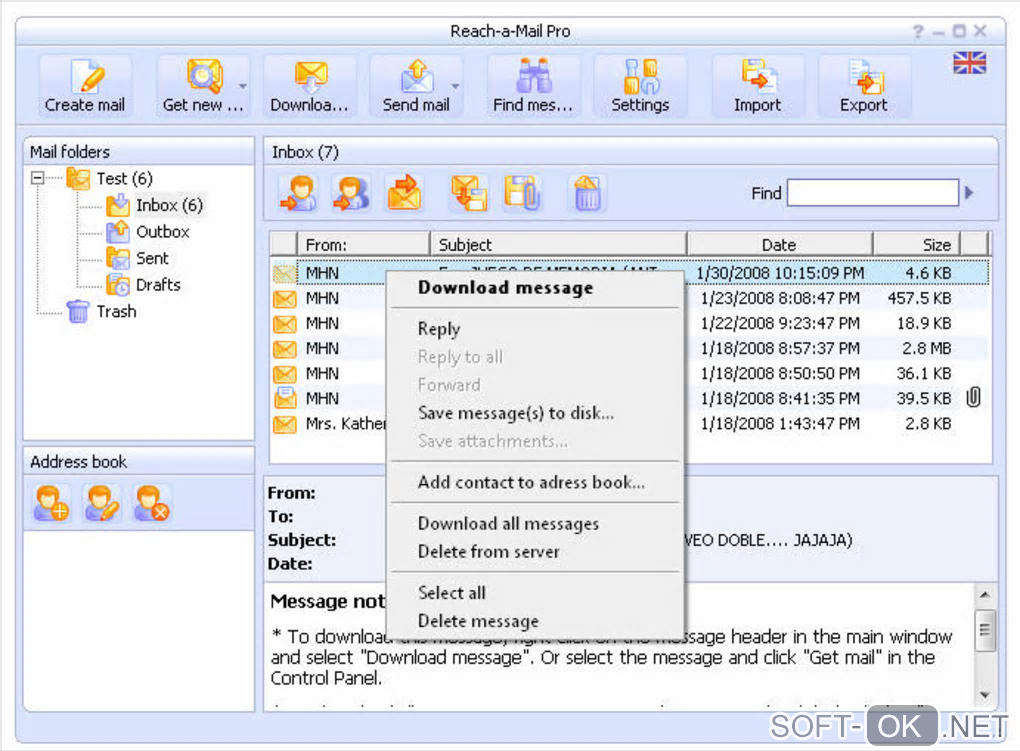1020x751 pixels.
Task: Open the Get new mail dropdown arrow
Action: [x=243, y=87]
